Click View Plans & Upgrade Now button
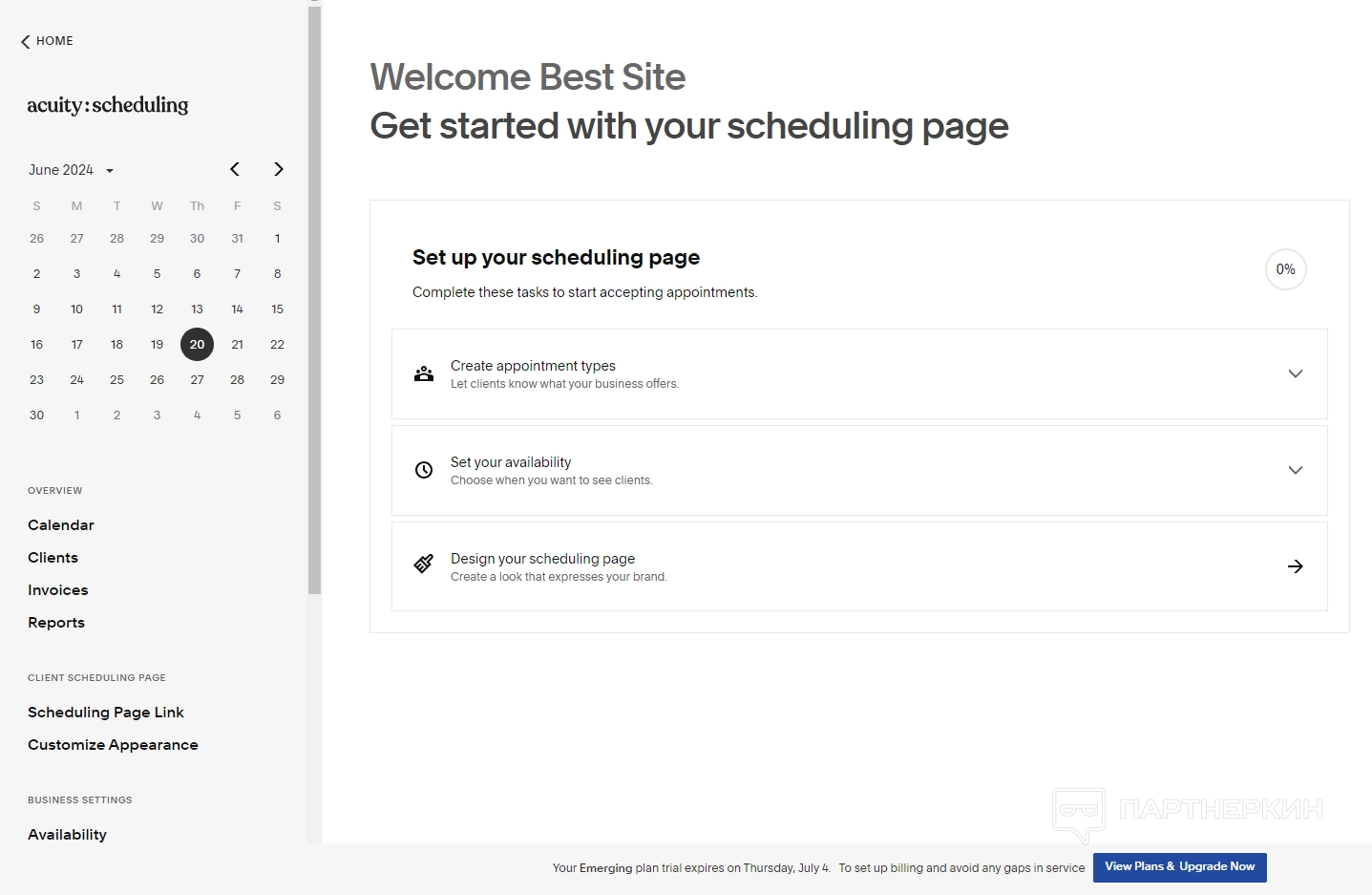The height and width of the screenshot is (895, 1372). click(1179, 867)
